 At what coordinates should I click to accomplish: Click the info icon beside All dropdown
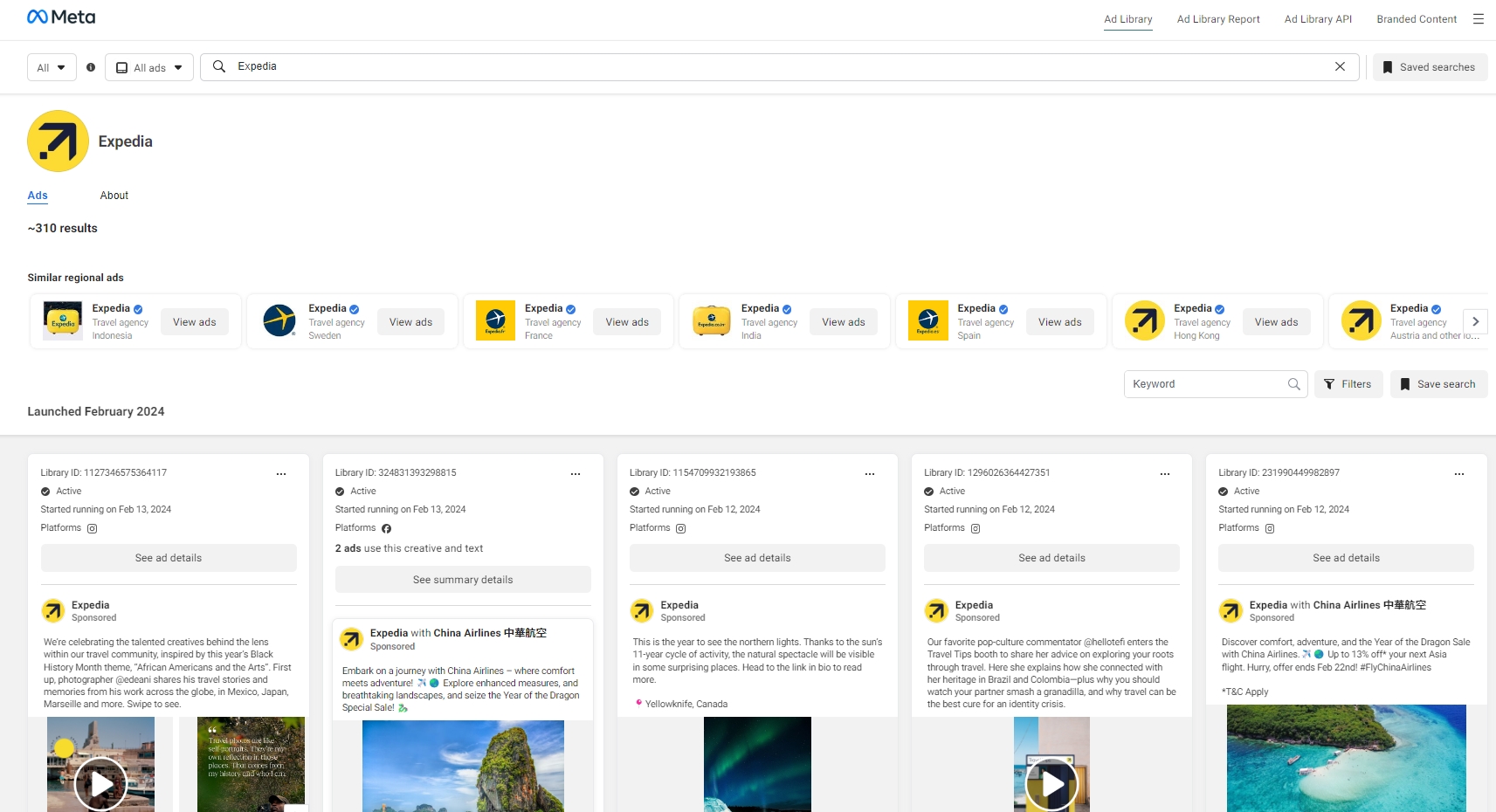tap(91, 67)
